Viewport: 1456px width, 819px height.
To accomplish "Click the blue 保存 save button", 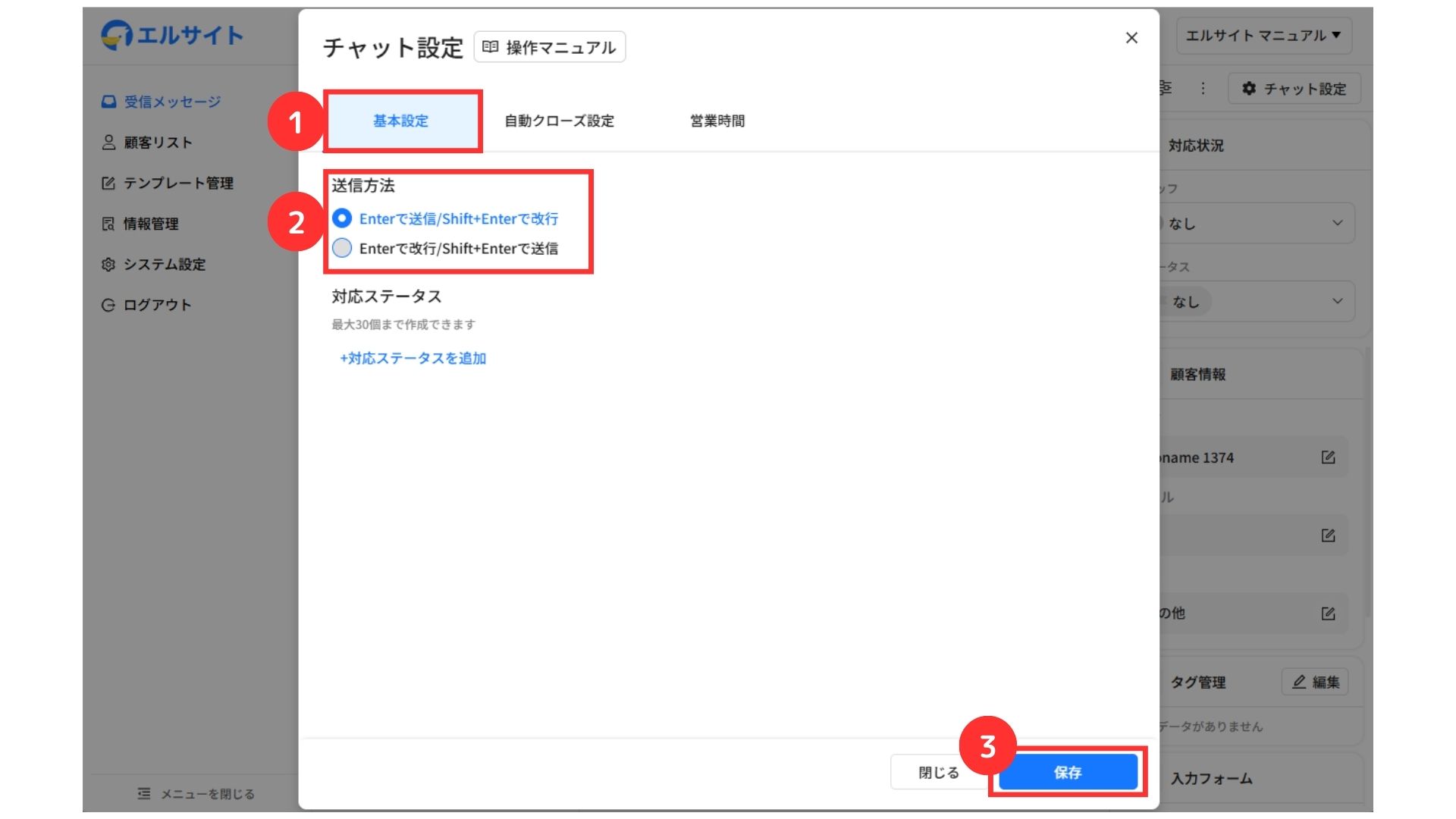I will (1068, 772).
